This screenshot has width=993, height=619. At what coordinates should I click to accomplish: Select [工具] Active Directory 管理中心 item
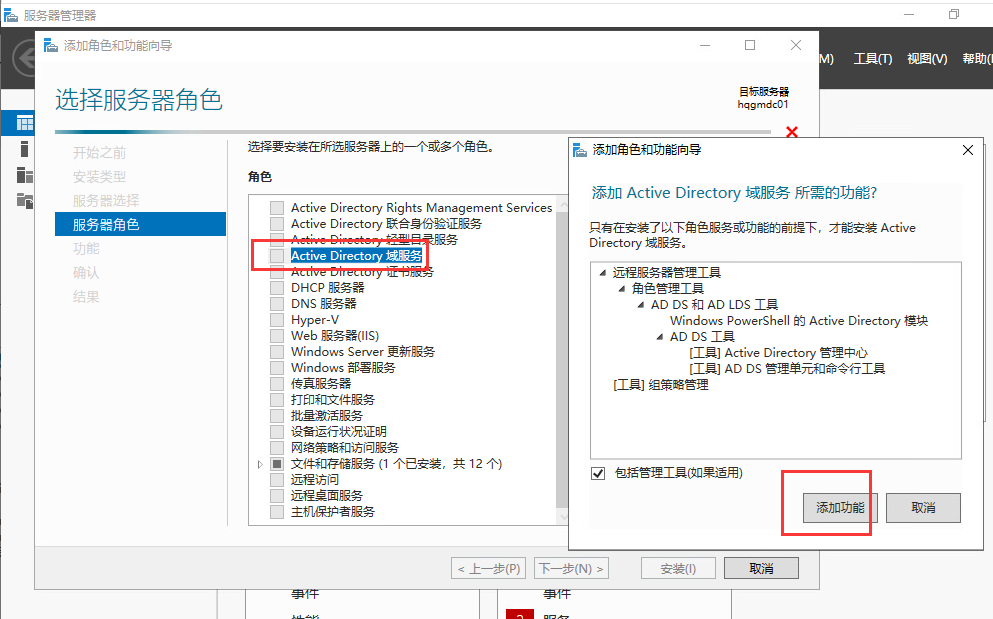click(x=778, y=353)
